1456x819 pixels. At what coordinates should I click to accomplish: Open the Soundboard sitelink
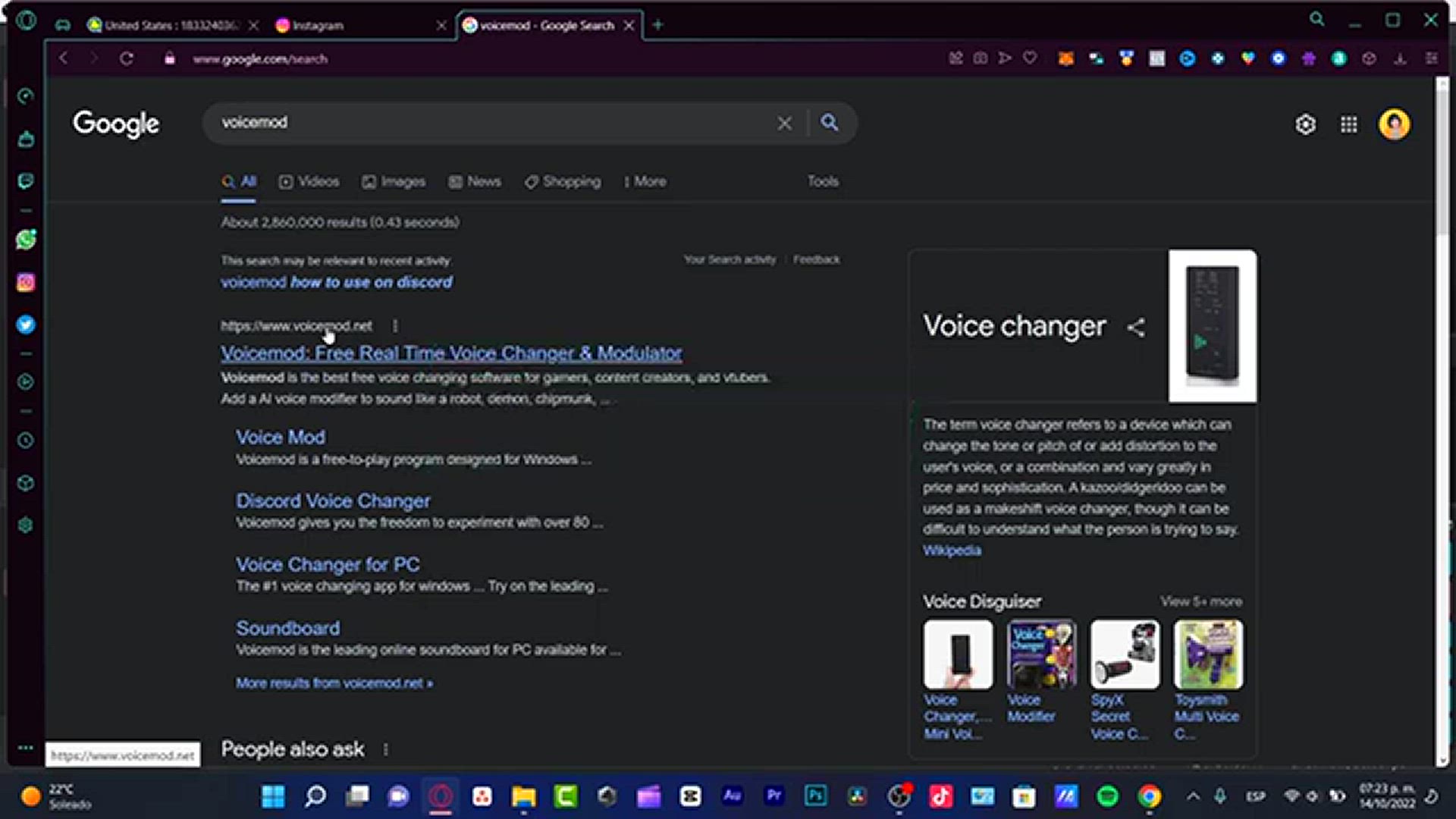288,629
